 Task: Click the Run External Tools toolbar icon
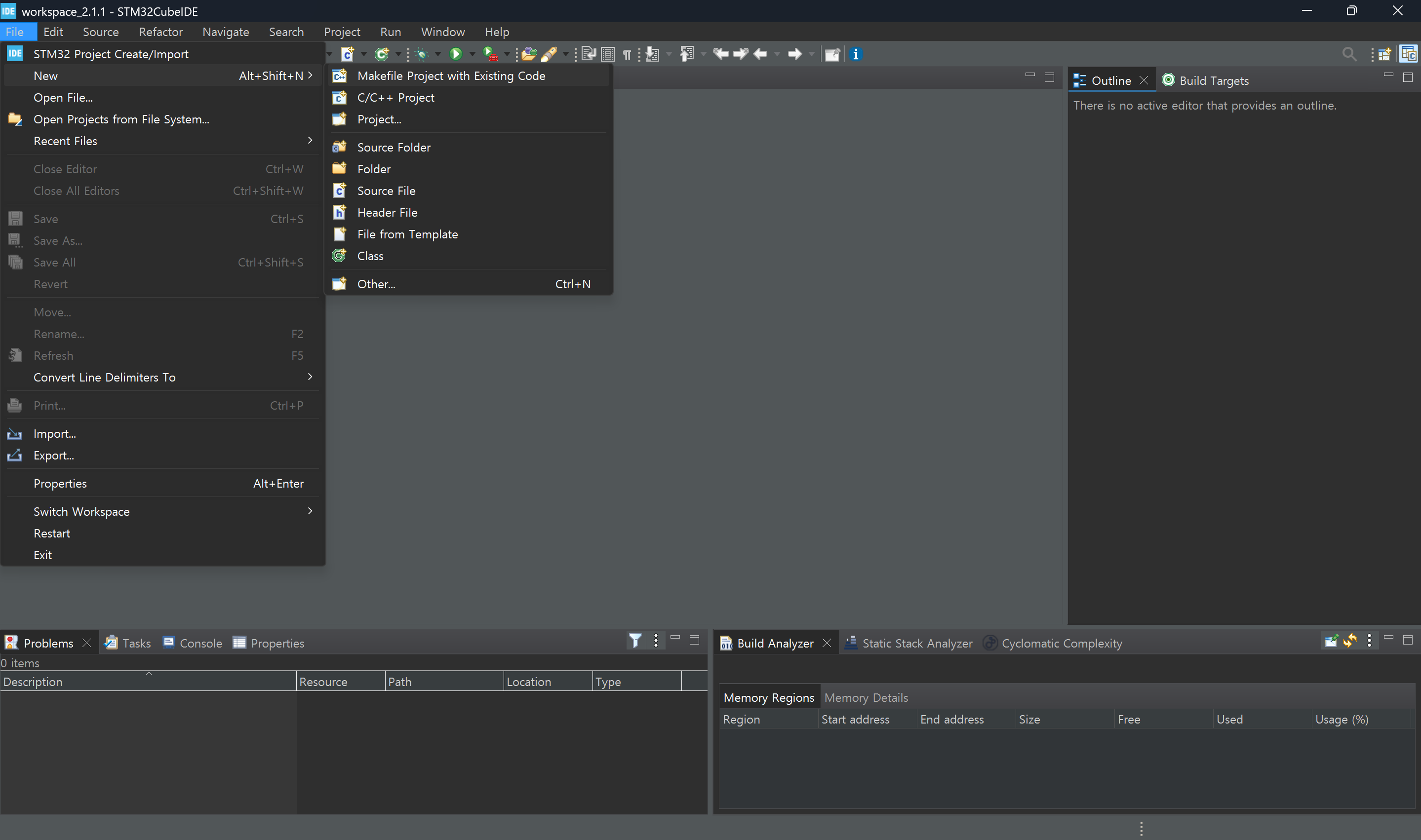(490, 54)
